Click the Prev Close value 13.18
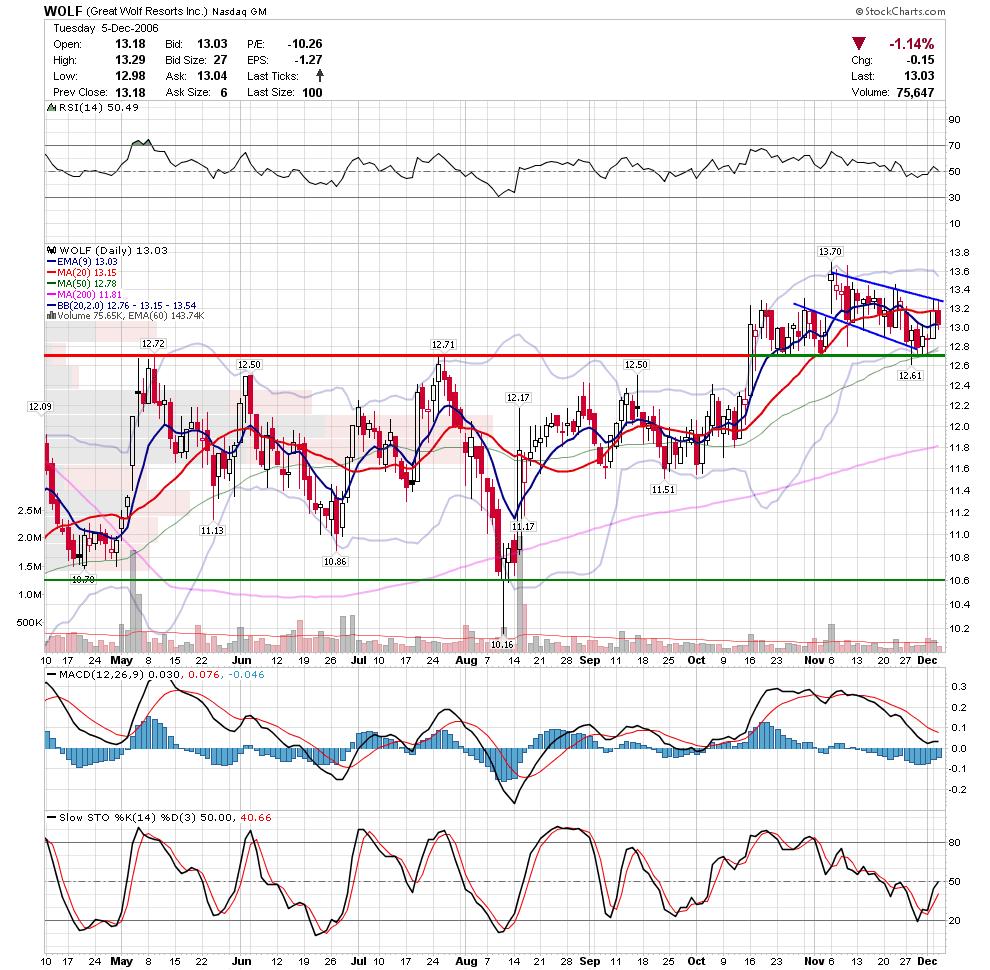Image resolution: width=990 pixels, height=970 pixels. coord(130,92)
